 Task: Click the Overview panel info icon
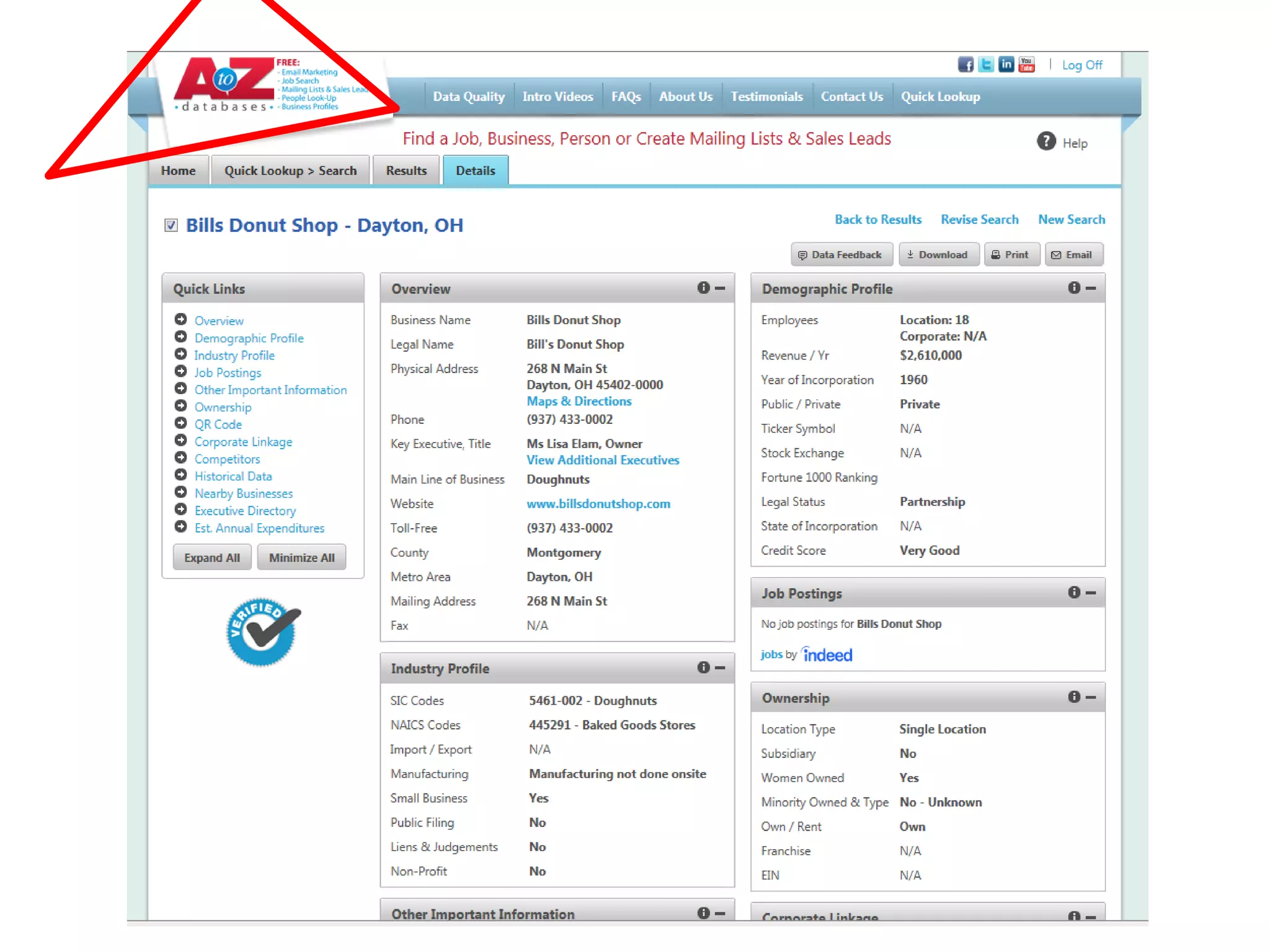click(x=703, y=288)
